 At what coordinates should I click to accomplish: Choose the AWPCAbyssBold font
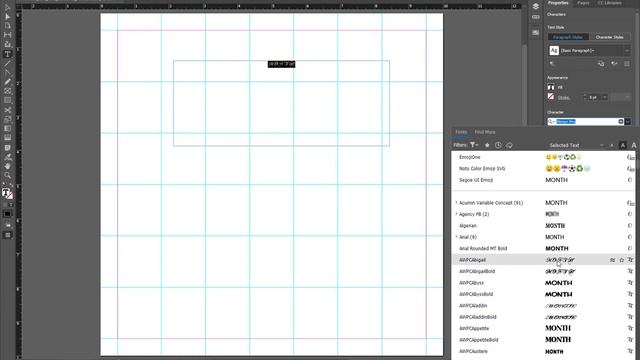tap(543, 294)
